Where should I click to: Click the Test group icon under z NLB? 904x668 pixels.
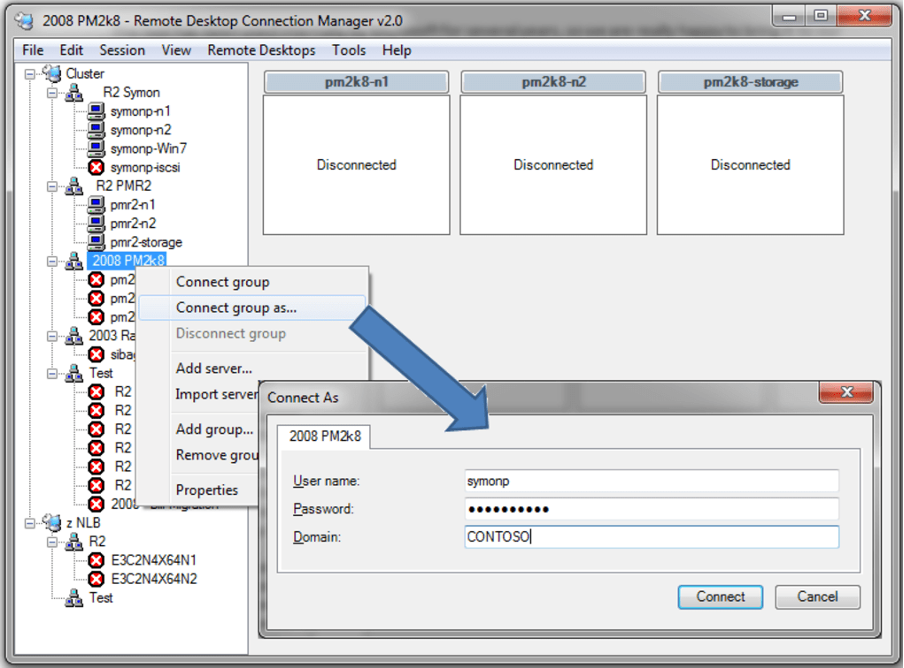[x=74, y=597]
